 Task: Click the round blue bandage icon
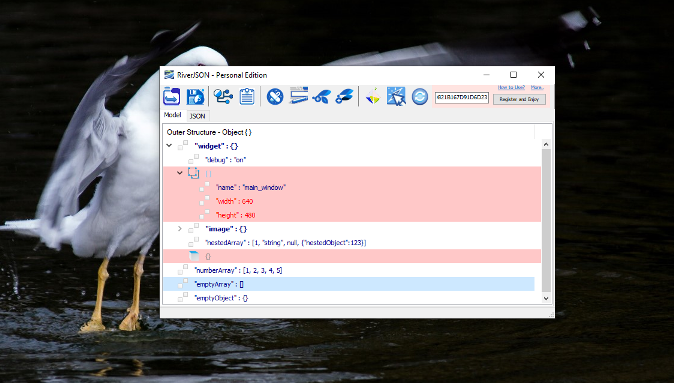275,96
